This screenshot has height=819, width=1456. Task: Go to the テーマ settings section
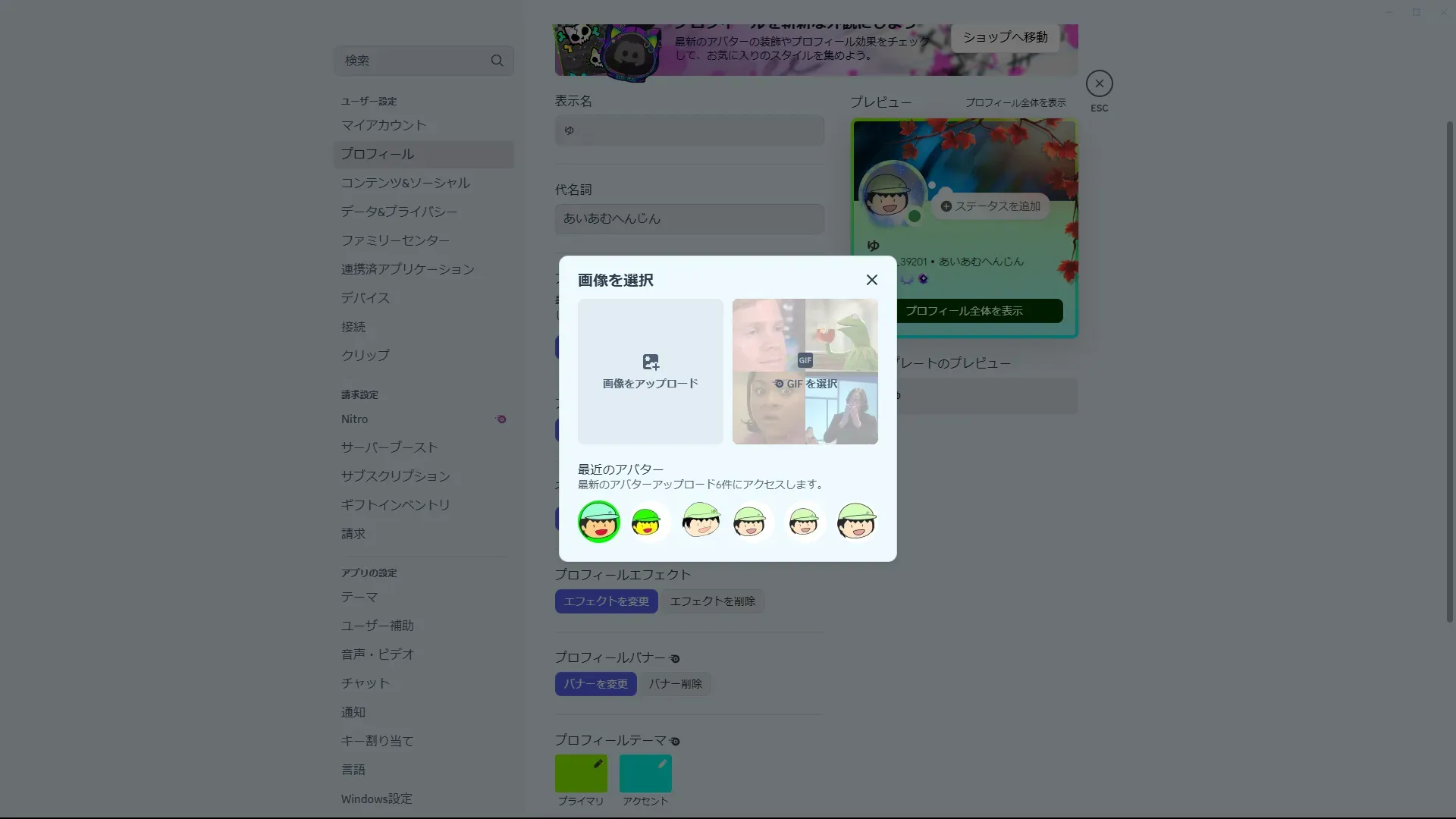coord(359,598)
